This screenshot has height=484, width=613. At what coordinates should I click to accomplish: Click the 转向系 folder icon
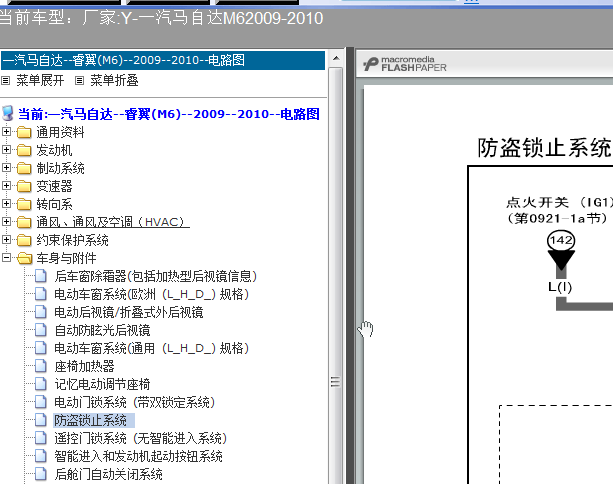point(24,204)
